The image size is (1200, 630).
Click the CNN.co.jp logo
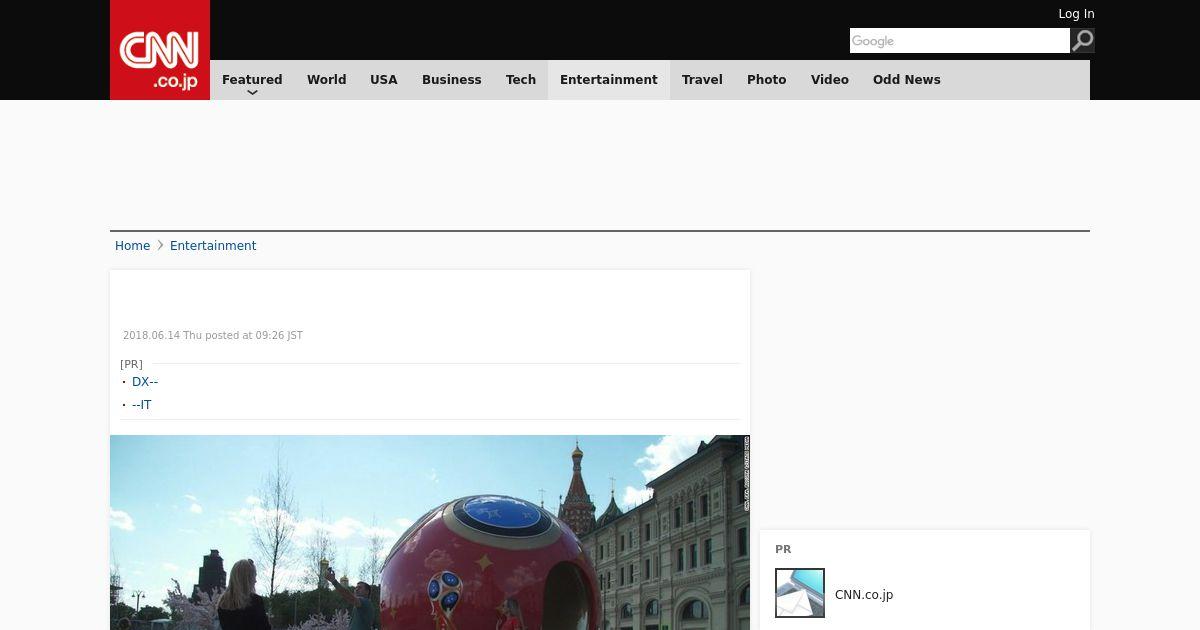point(160,50)
